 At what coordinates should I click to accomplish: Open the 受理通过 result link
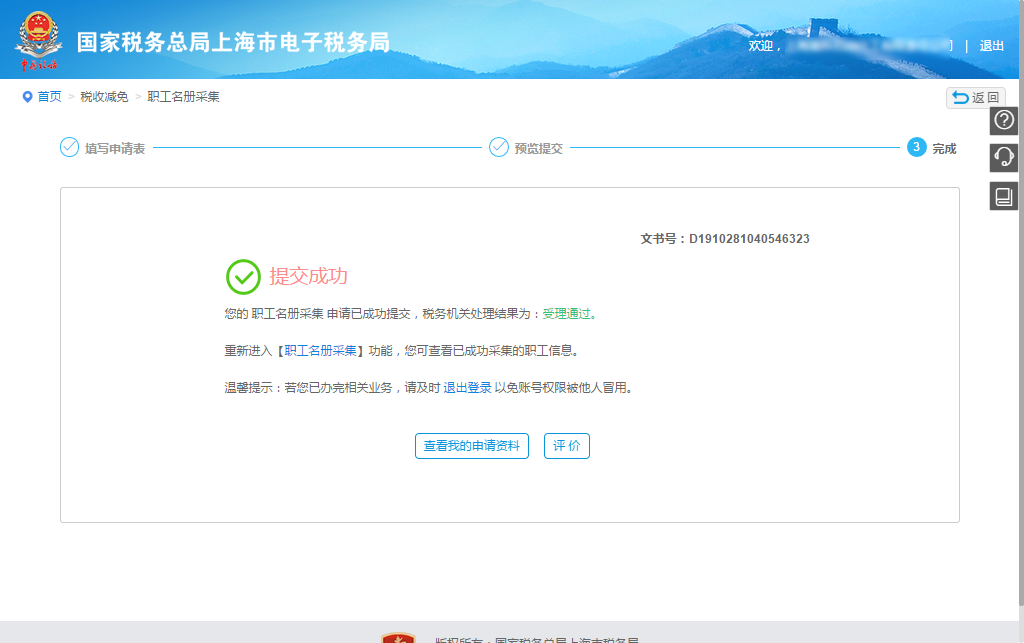pos(567,312)
